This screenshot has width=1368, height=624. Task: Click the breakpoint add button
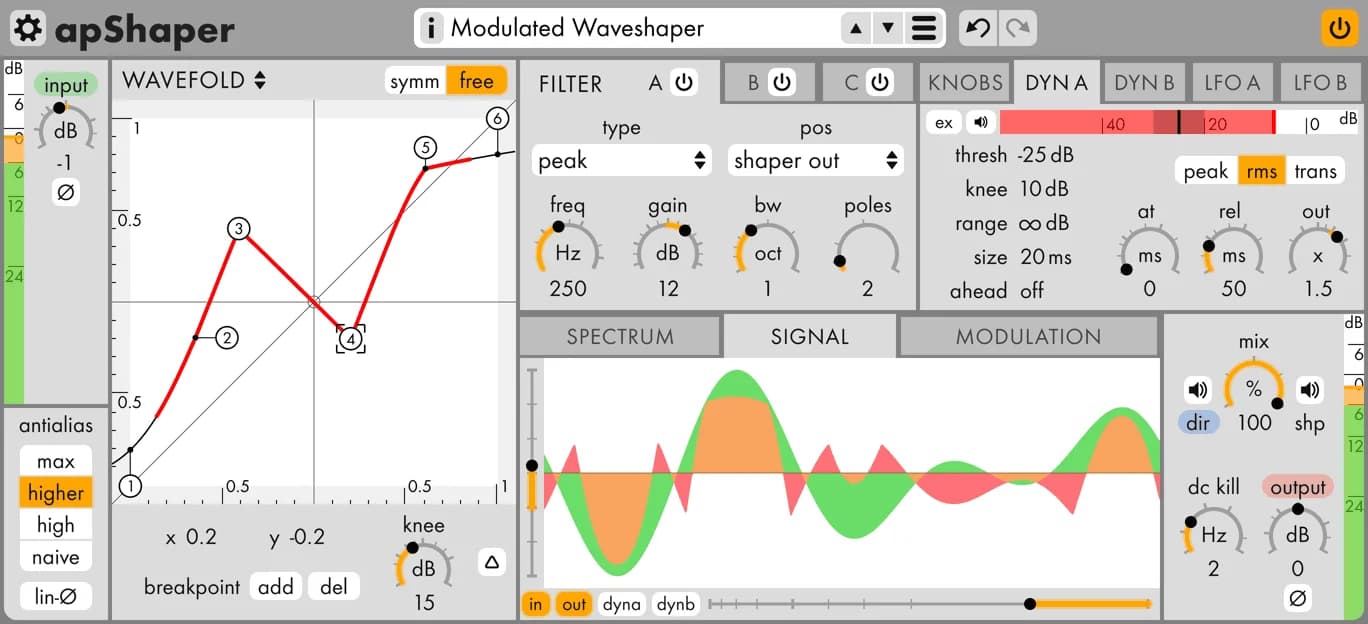click(275, 587)
